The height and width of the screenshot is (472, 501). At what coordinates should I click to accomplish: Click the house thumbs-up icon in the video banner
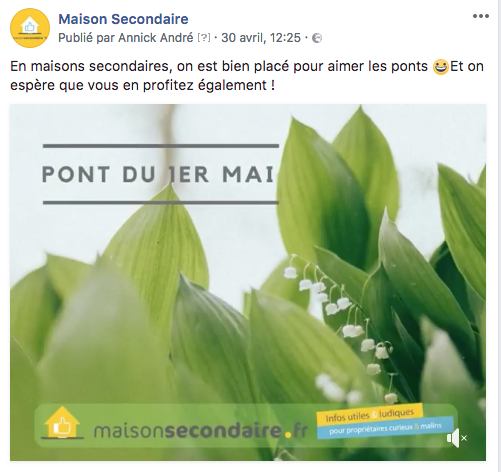coord(62,422)
